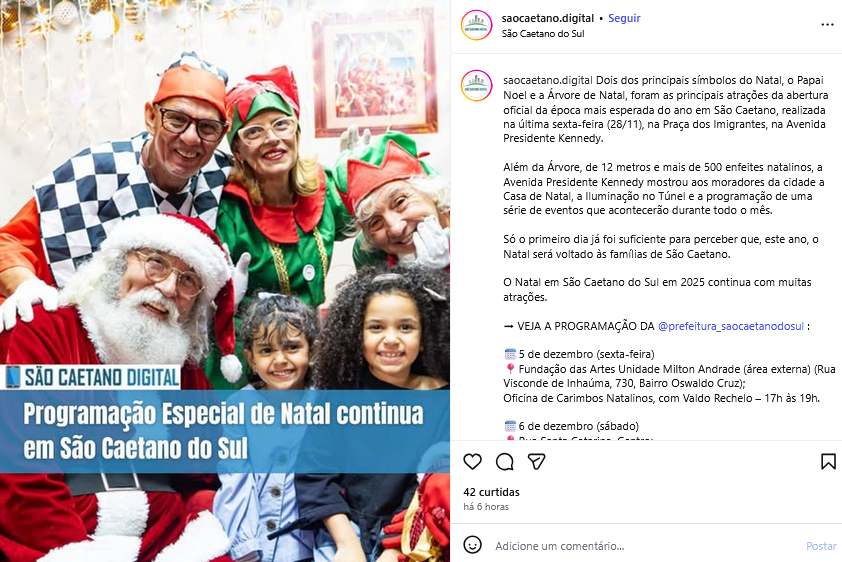Click the saocaetano.digital name in caption
This screenshot has height=562, width=842.
(548, 81)
